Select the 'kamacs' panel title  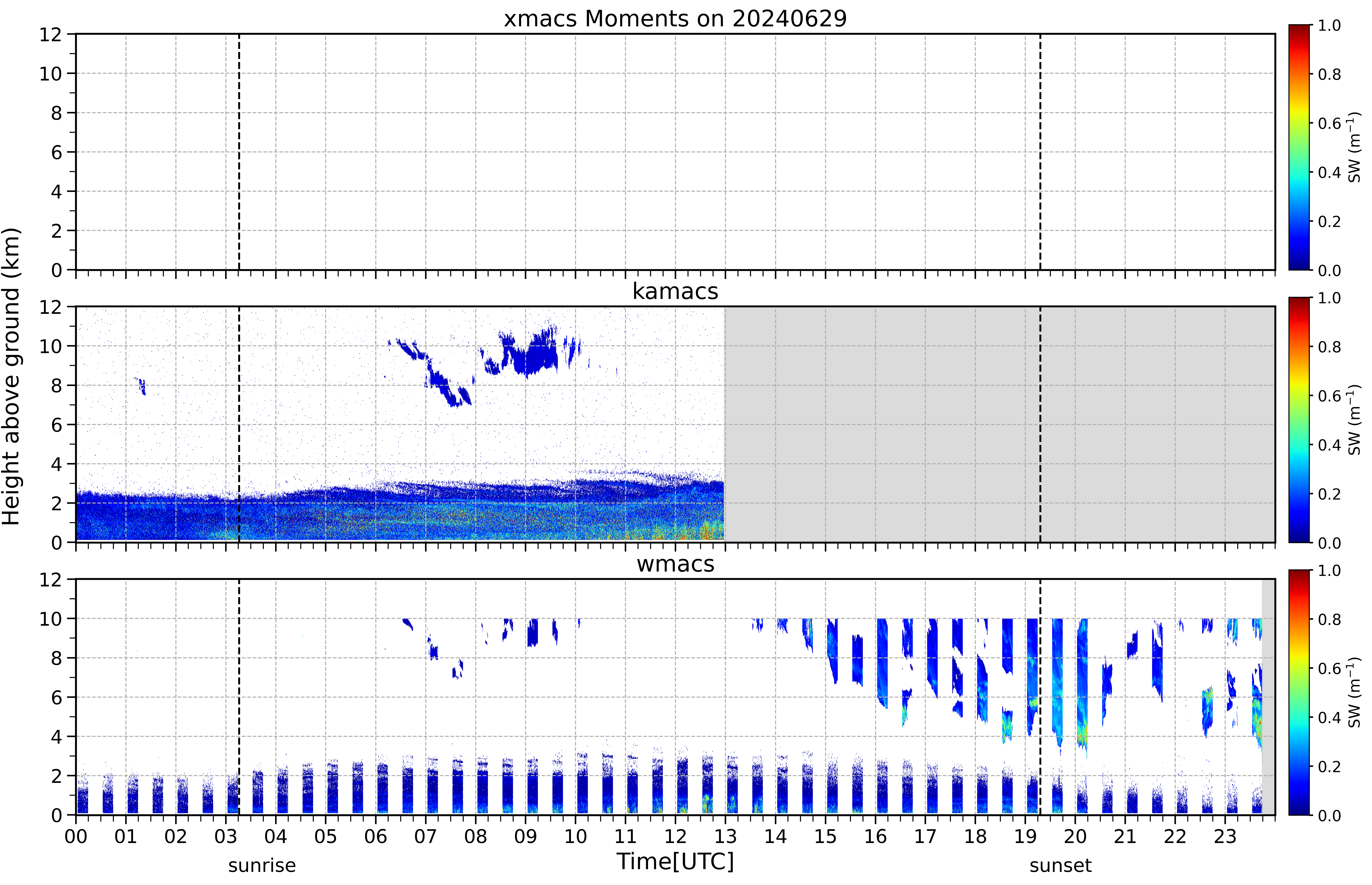675,291
